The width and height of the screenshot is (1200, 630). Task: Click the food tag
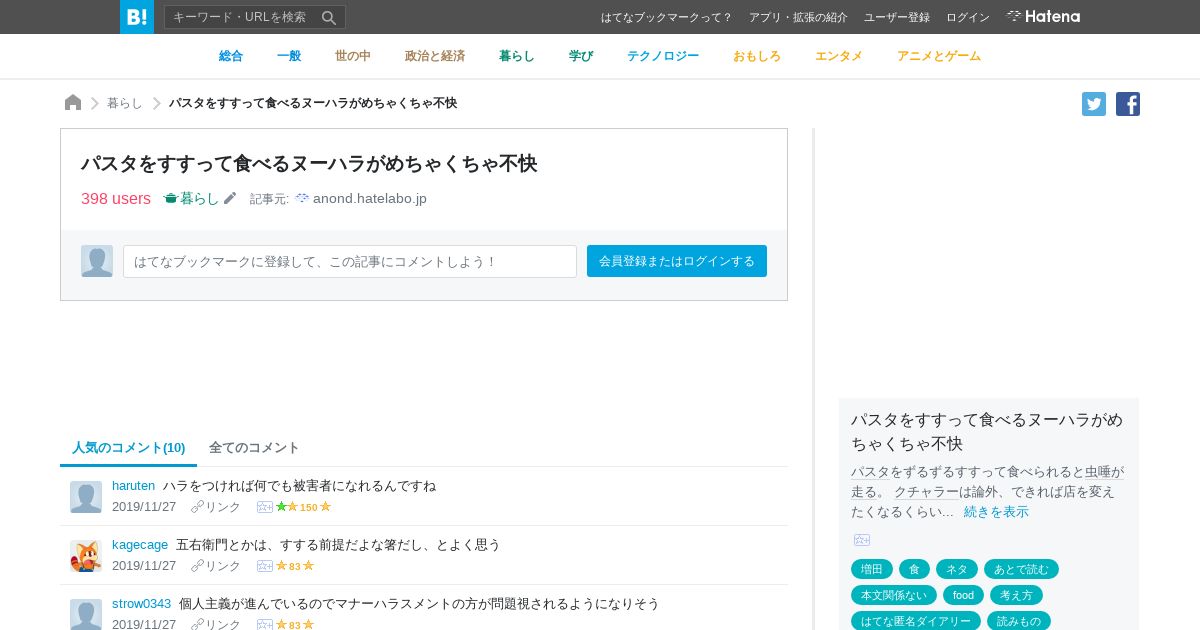(x=963, y=595)
